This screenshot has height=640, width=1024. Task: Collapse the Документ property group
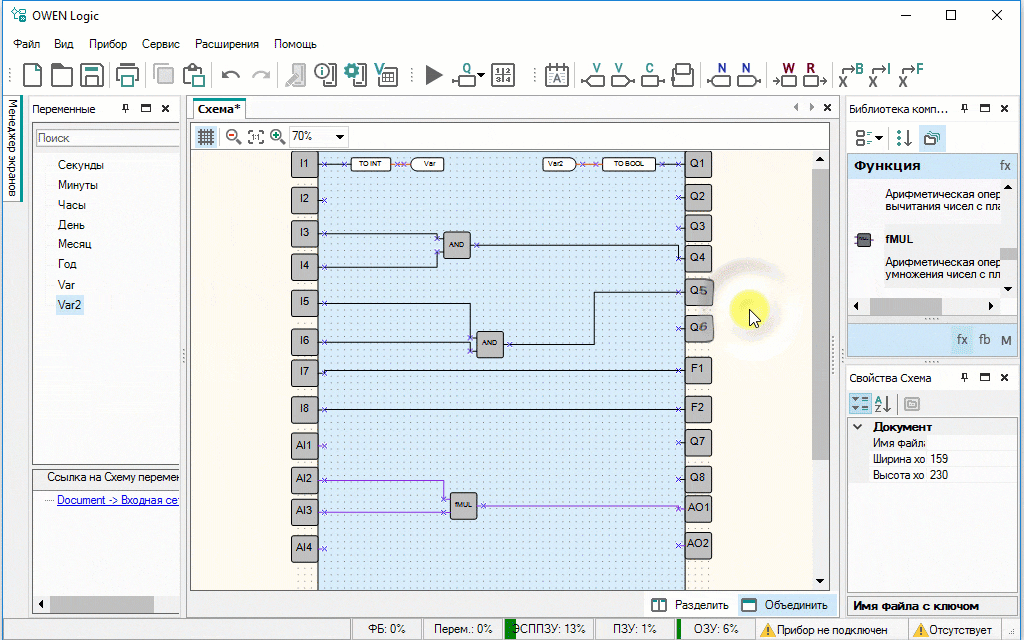[x=857, y=427]
